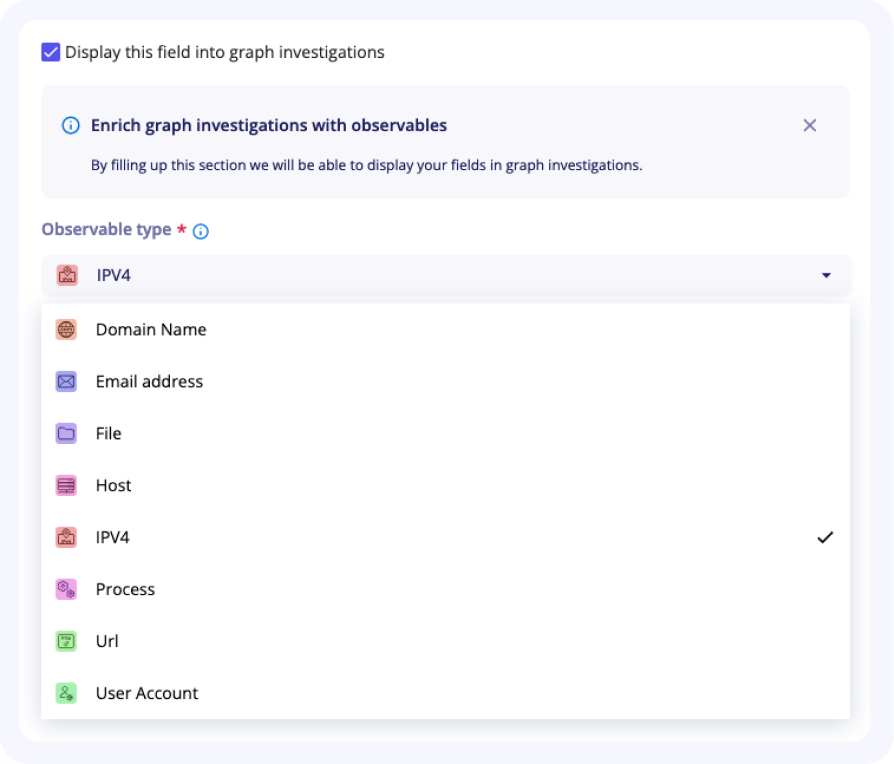
Task: Click the IPV4 observable icon in the dropdown list
Action: (x=65, y=537)
